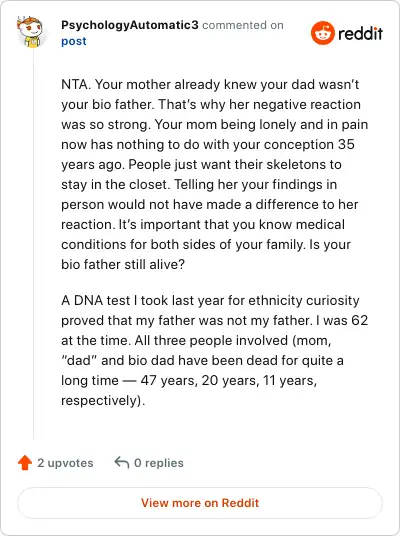Upvote using the orange arrow icon
Image resolution: width=400 pixels, height=536 pixels.
pyautogui.click(x=25, y=463)
